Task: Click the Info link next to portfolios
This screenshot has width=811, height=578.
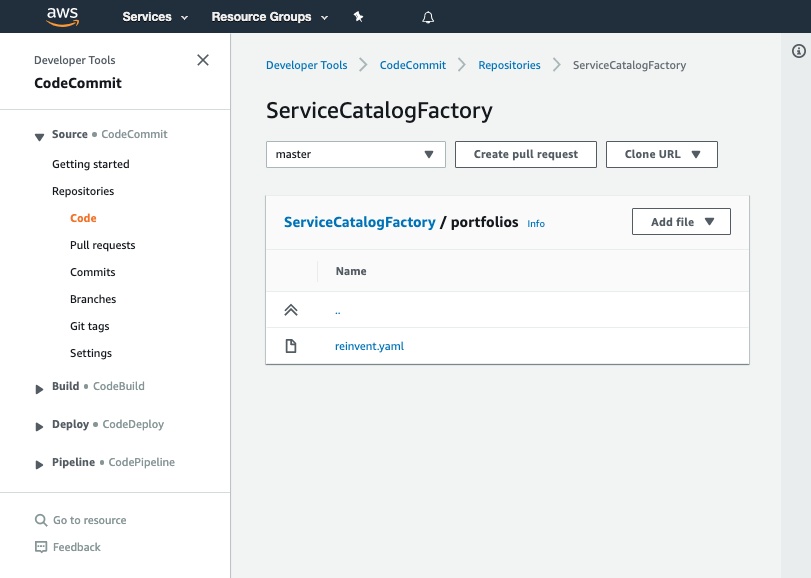Action: click(x=536, y=223)
